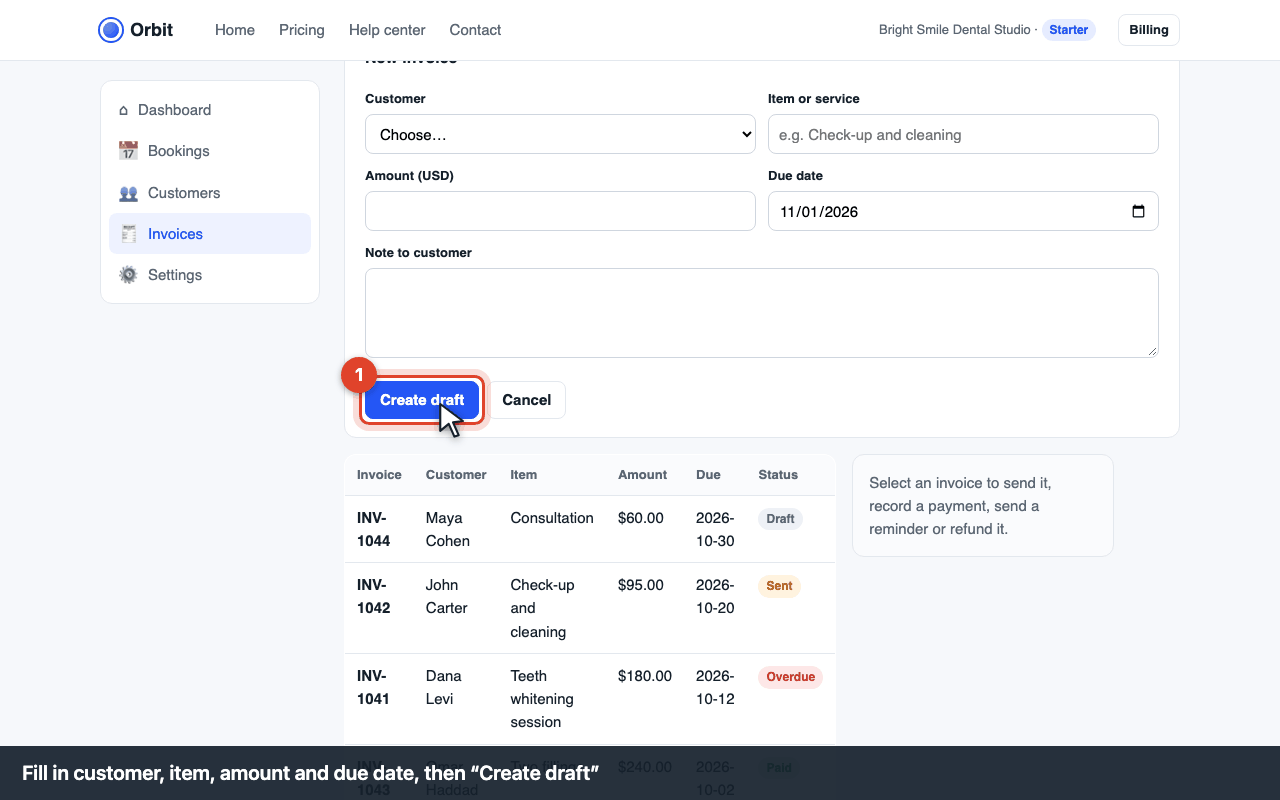1280x800 pixels.
Task: Focus the Item or service field
Action: pos(963,134)
